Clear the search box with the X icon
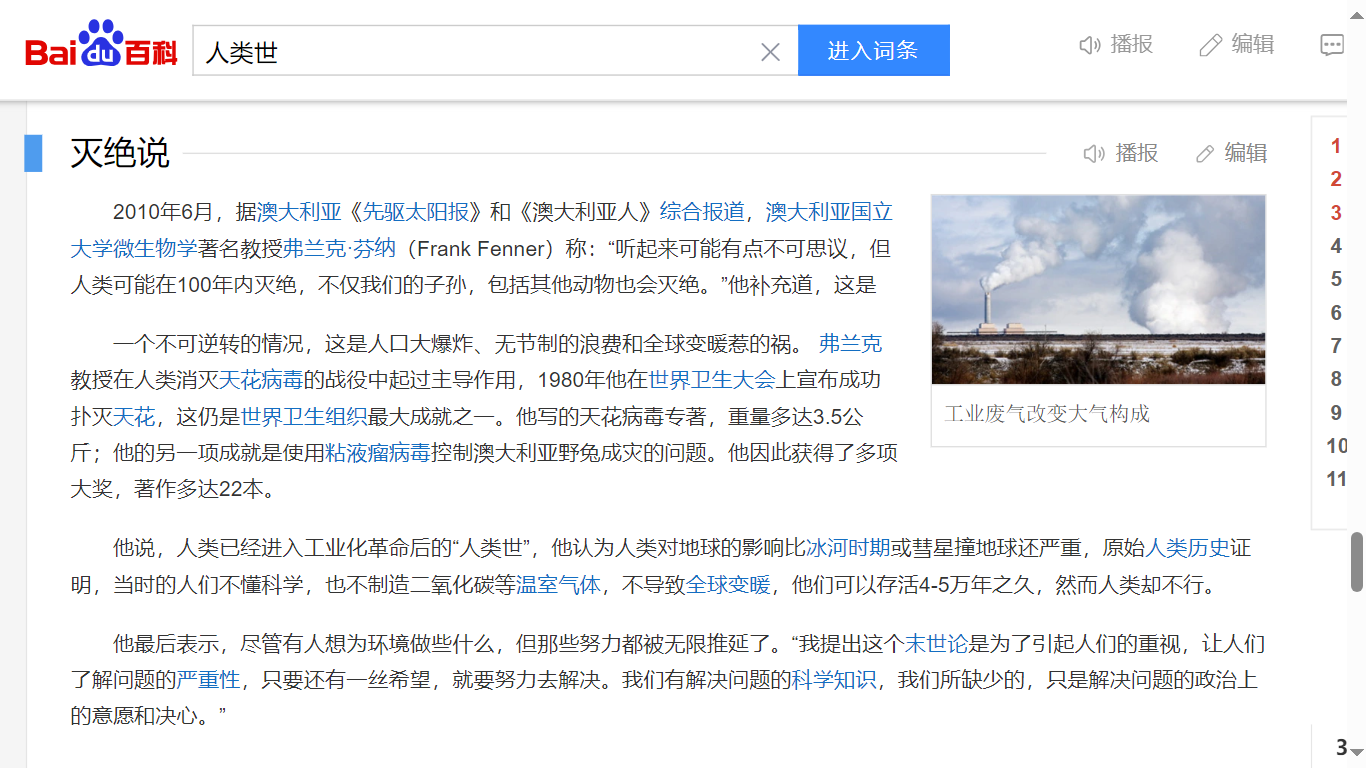 tap(770, 52)
